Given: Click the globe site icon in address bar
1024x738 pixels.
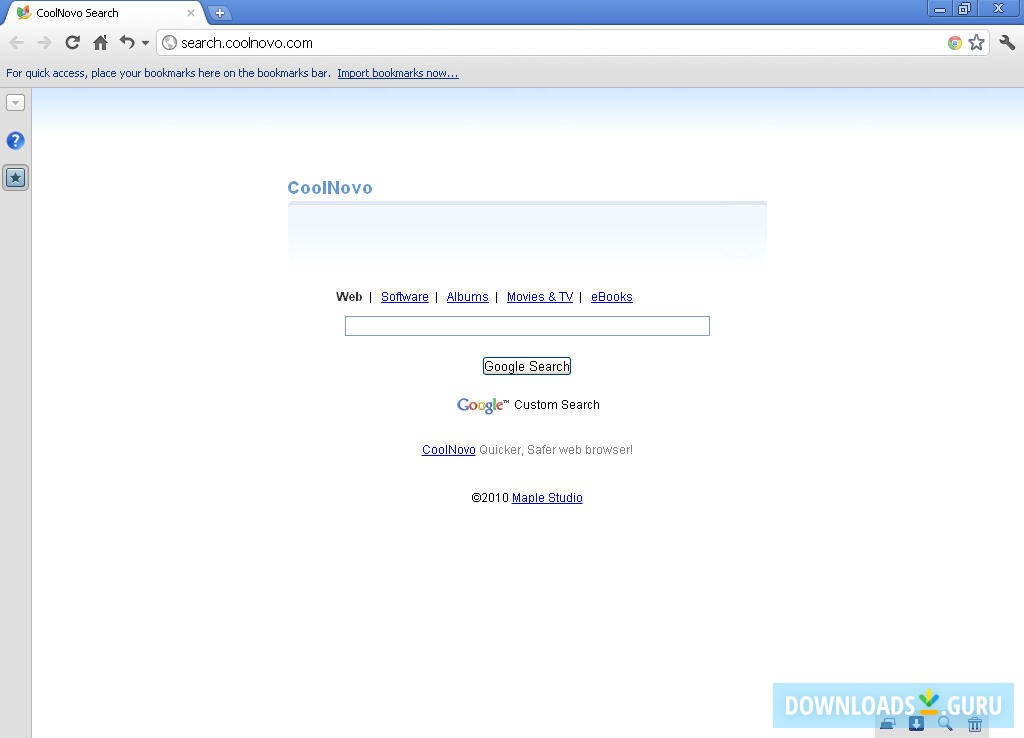Looking at the screenshot, I should 169,43.
